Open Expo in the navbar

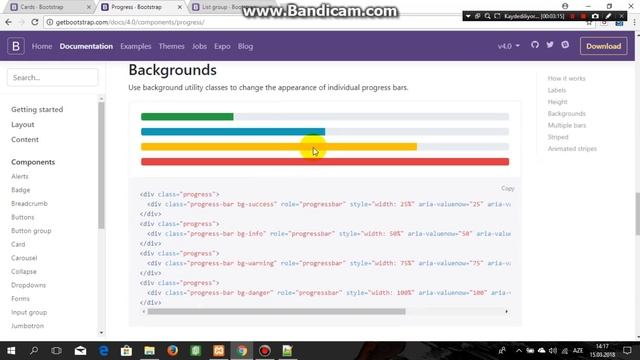coord(222,46)
